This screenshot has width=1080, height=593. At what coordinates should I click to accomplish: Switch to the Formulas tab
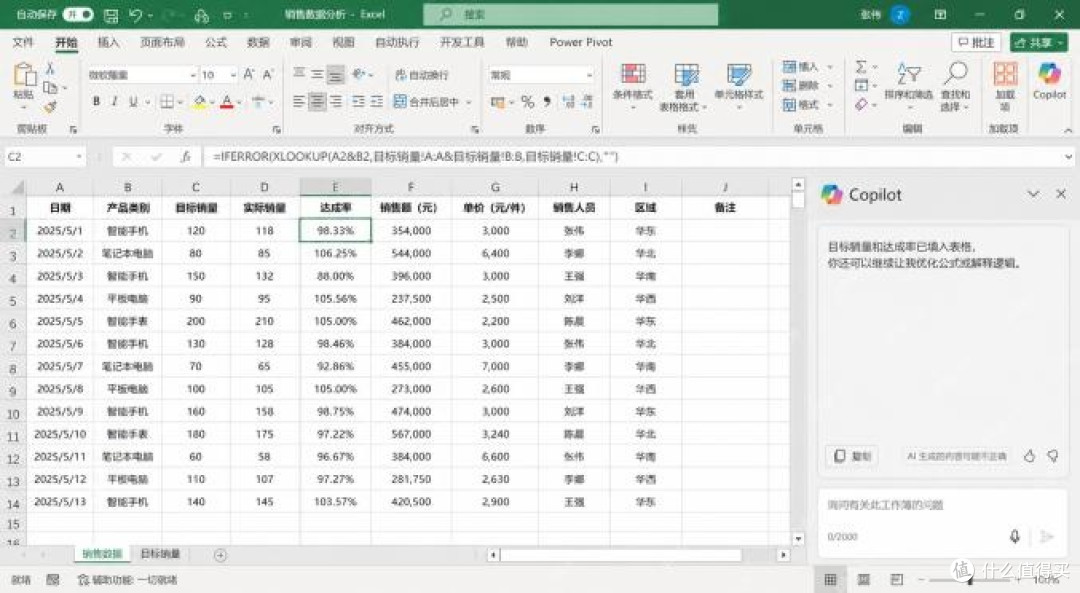(x=216, y=43)
